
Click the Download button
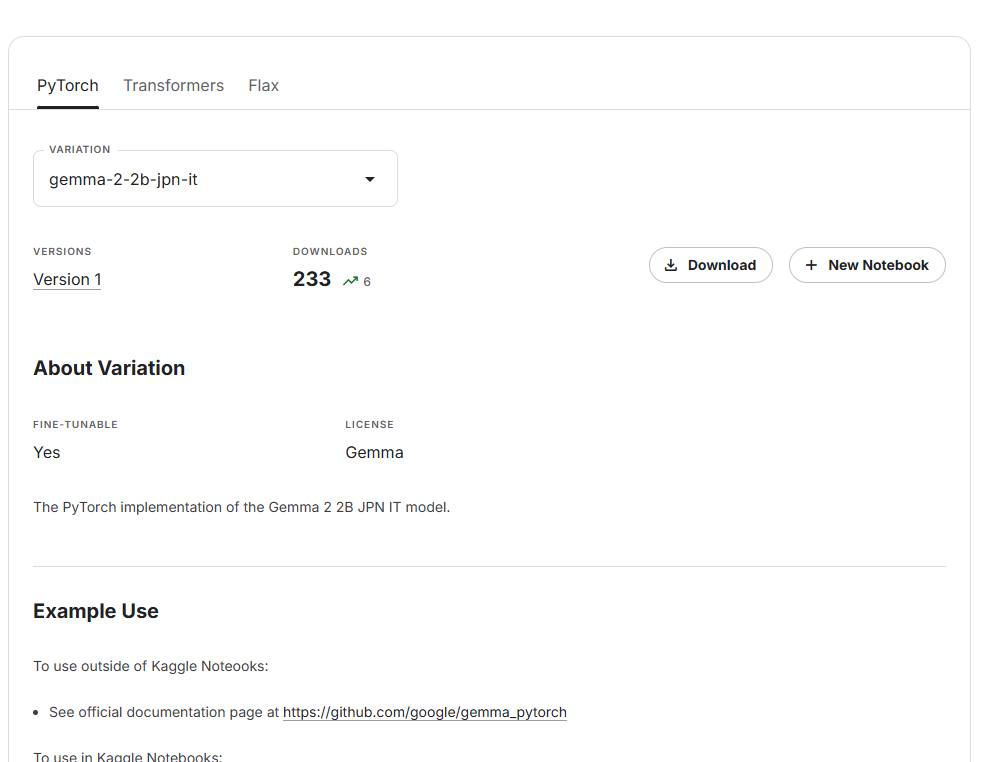710,264
